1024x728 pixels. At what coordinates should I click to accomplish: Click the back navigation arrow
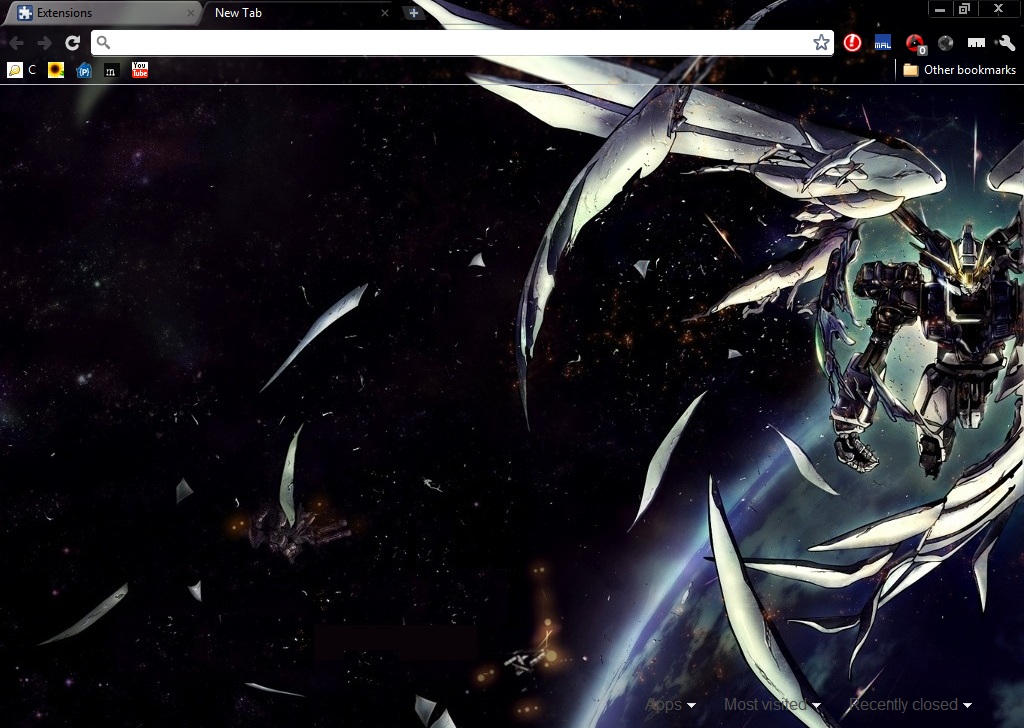click(x=16, y=43)
